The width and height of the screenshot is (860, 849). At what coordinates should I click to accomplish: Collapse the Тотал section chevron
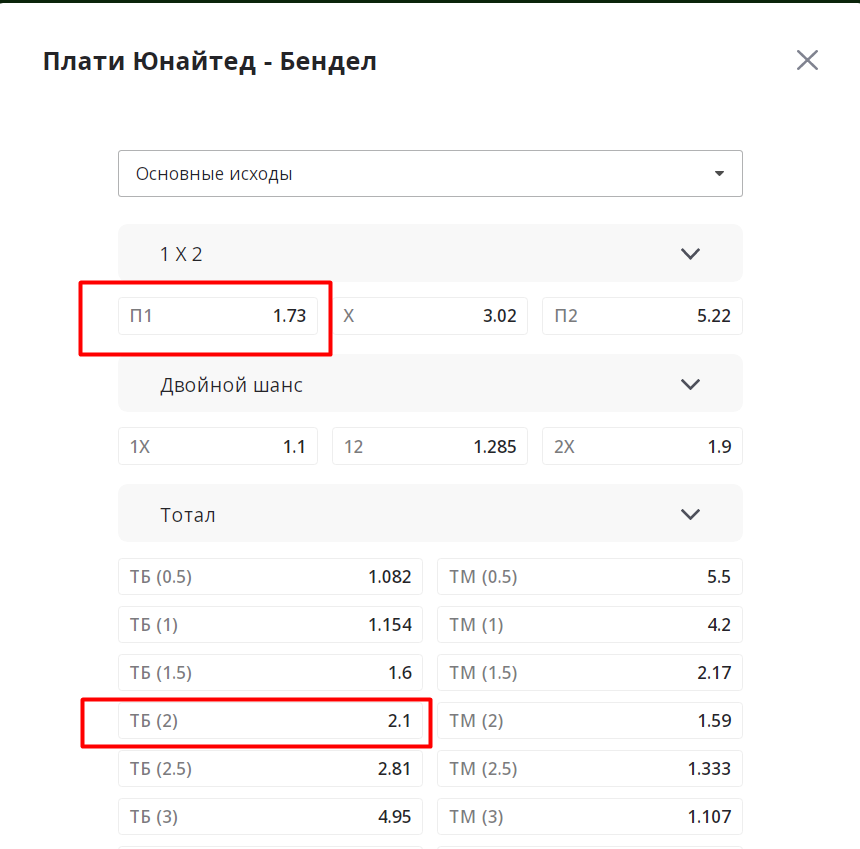click(x=690, y=515)
